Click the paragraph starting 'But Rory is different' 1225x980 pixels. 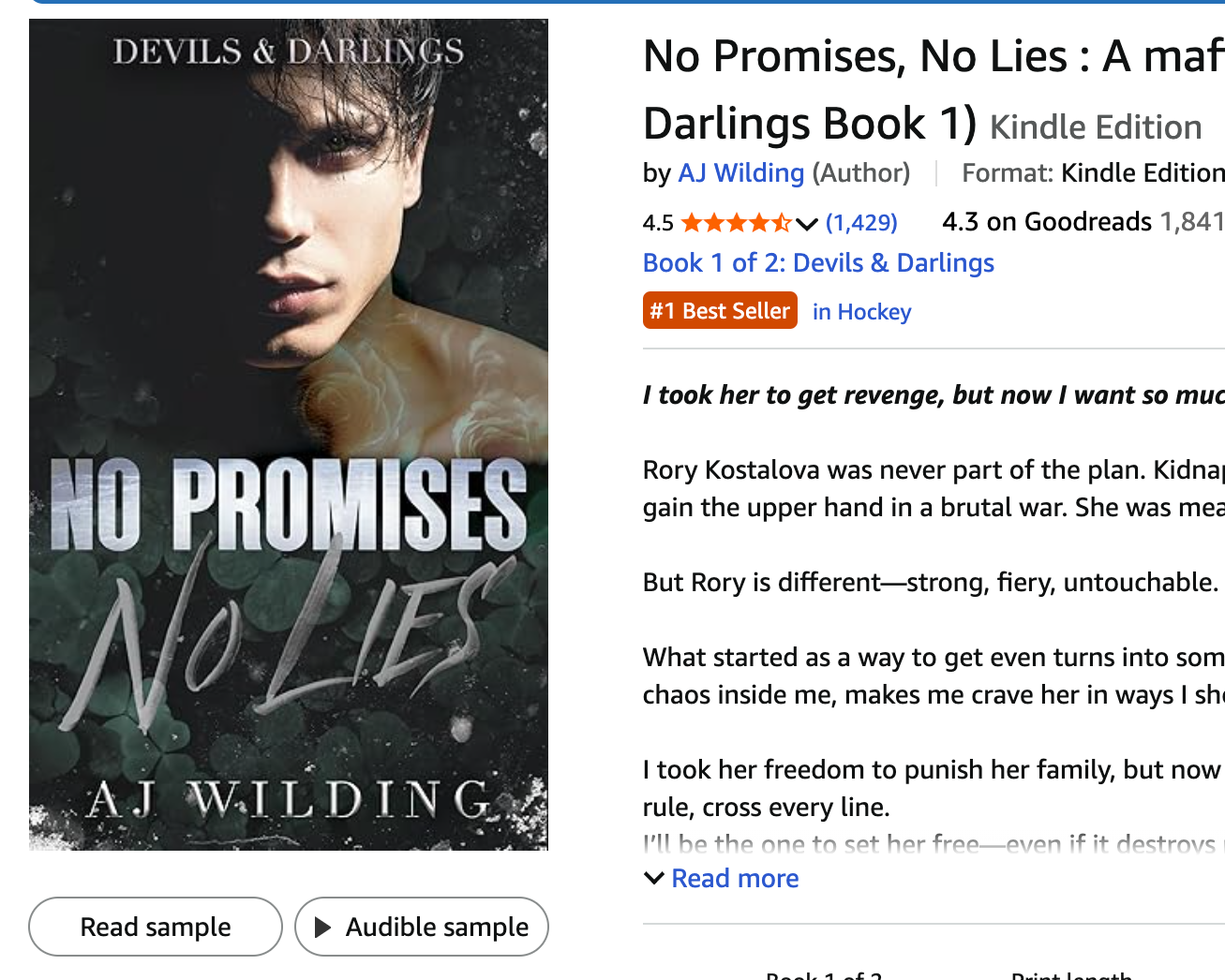pos(930,583)
